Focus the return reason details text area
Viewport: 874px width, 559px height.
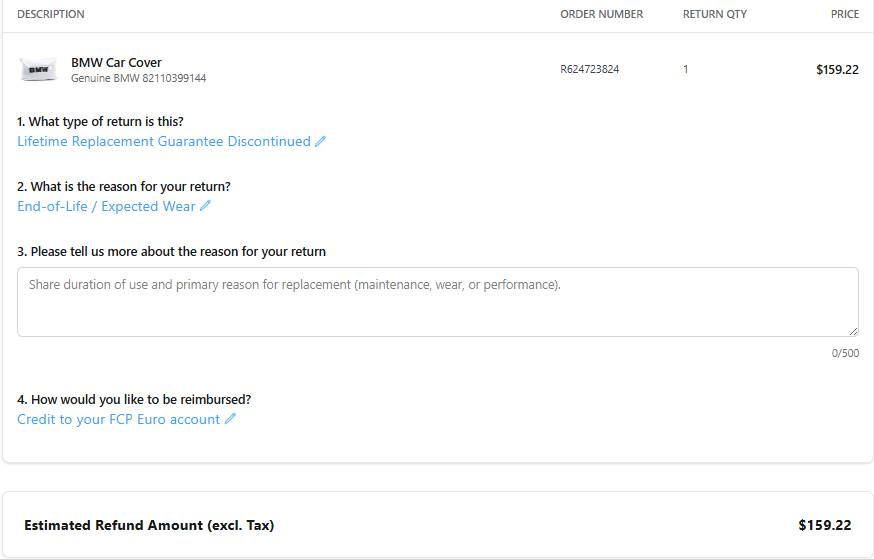coord(438,302)
